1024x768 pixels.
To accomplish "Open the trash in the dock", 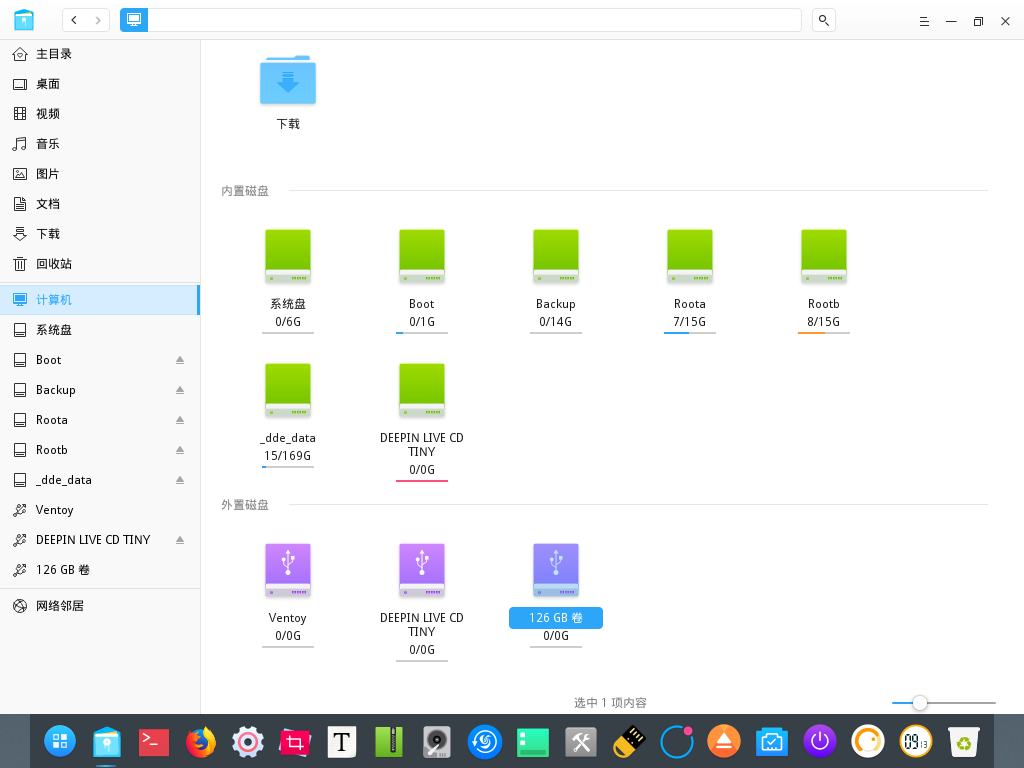I will pyautogui.click(x=964, y=742).
